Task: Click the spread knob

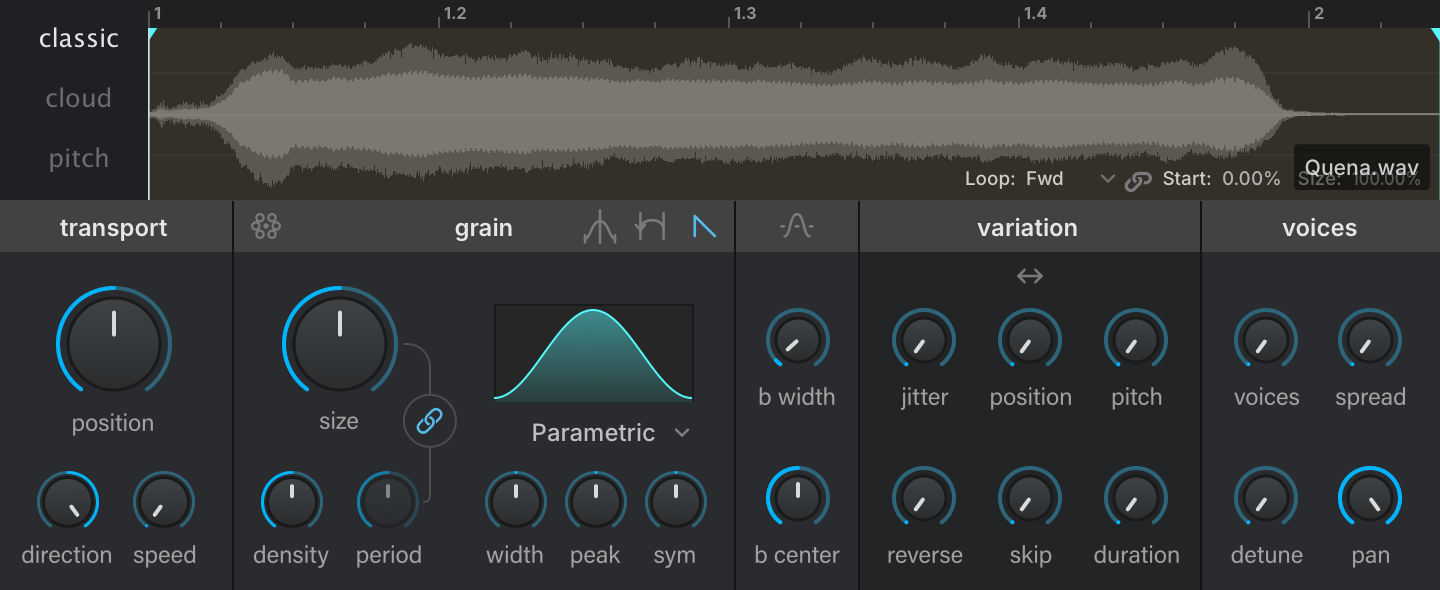Action: point(1370,340)
